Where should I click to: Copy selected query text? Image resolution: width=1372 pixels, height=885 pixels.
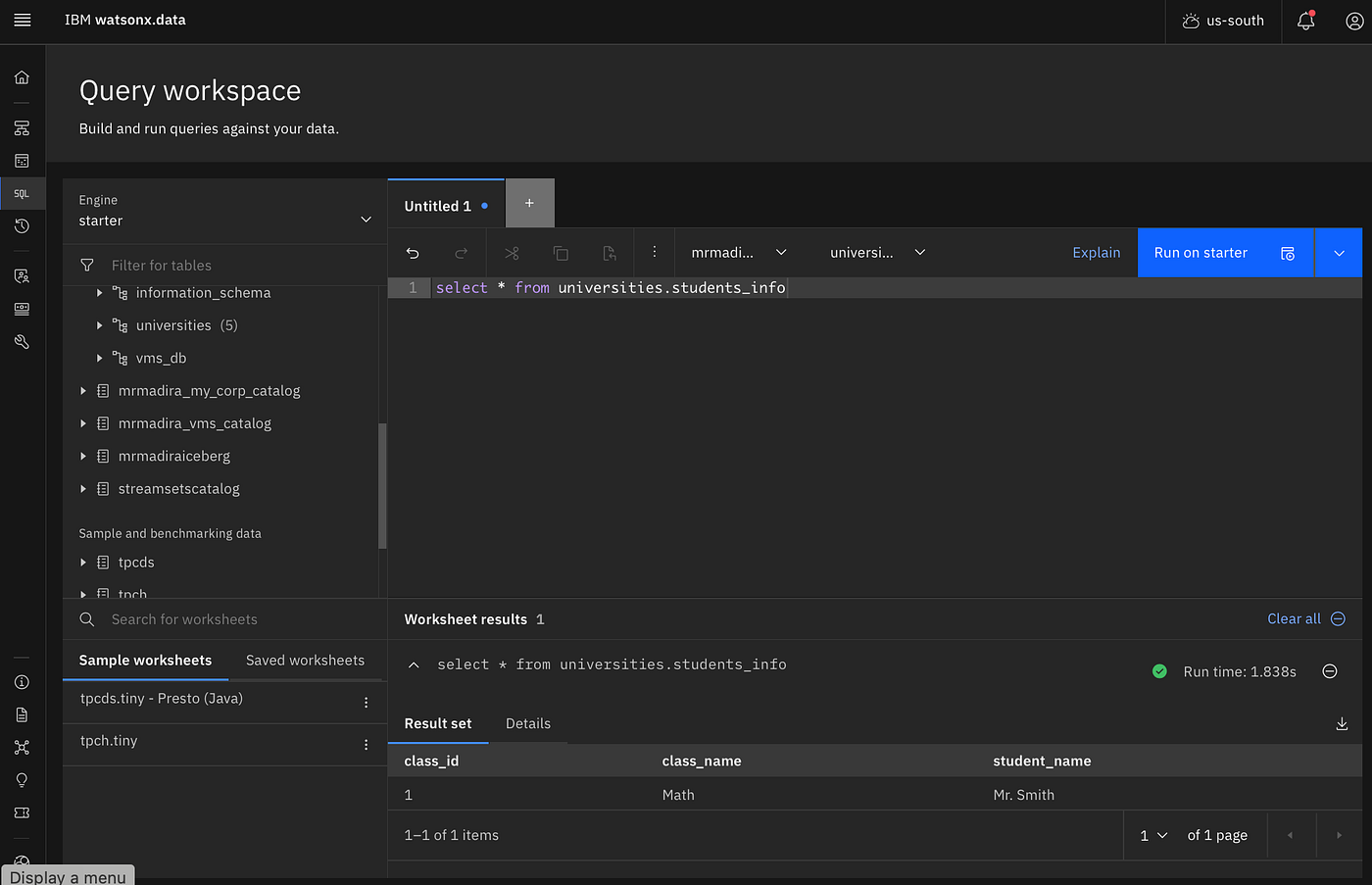point(561,253)
